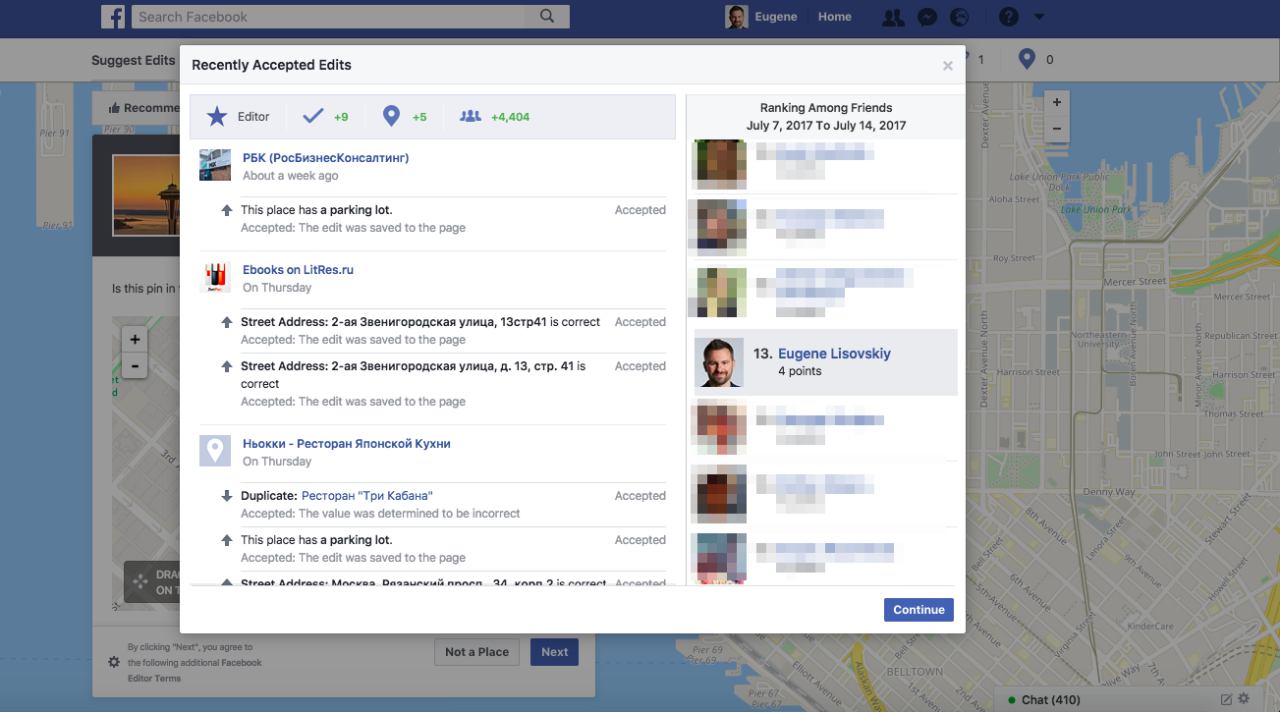Image resolution: width=1280 pixels, height=712 pixels.
Task: Open the new message icon in Chat bar
Action: tap(1227, 699)
